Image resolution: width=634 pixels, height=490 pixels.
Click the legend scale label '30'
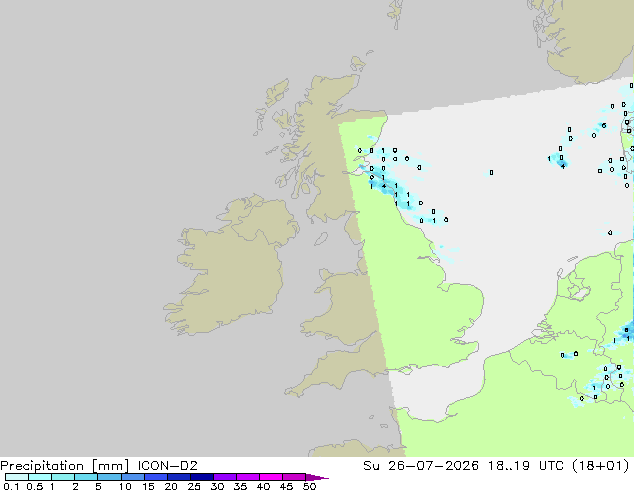point(217,486)
